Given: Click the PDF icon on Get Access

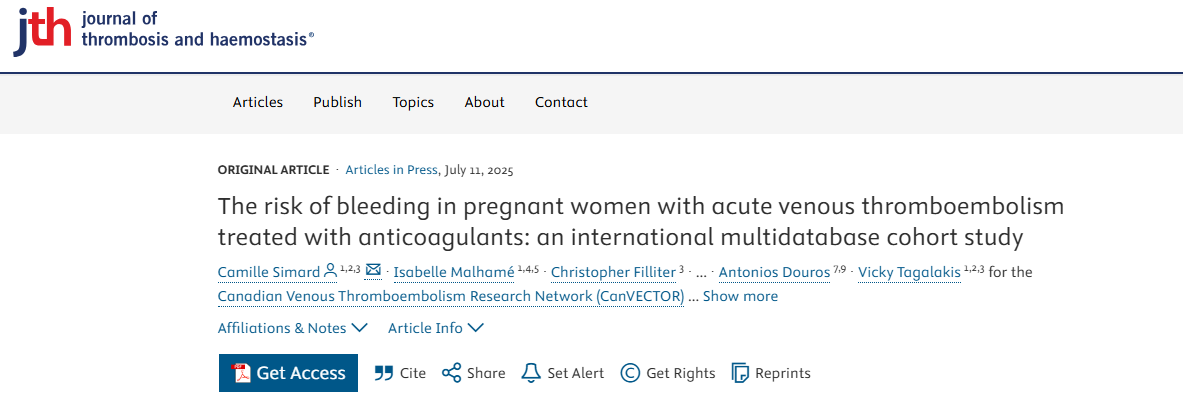Looking at the screenshot, I should tap(241, 372).
